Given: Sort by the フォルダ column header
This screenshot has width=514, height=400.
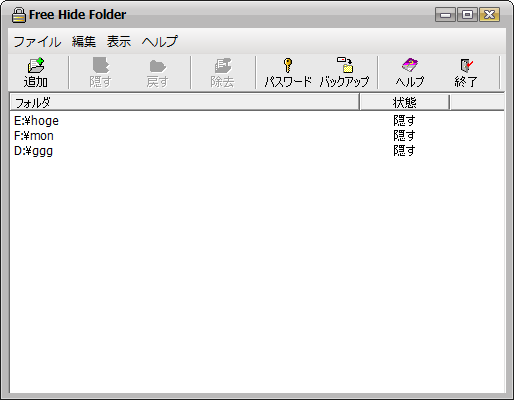Looking at the screenshot, I should click(x=185, y=102).
